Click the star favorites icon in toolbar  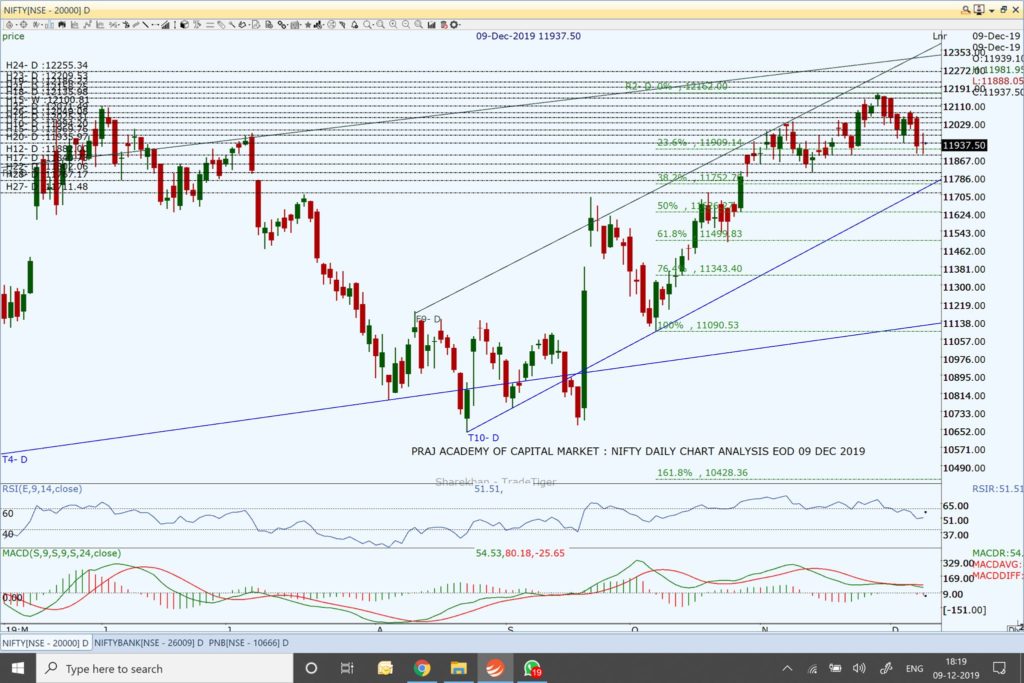308,25
